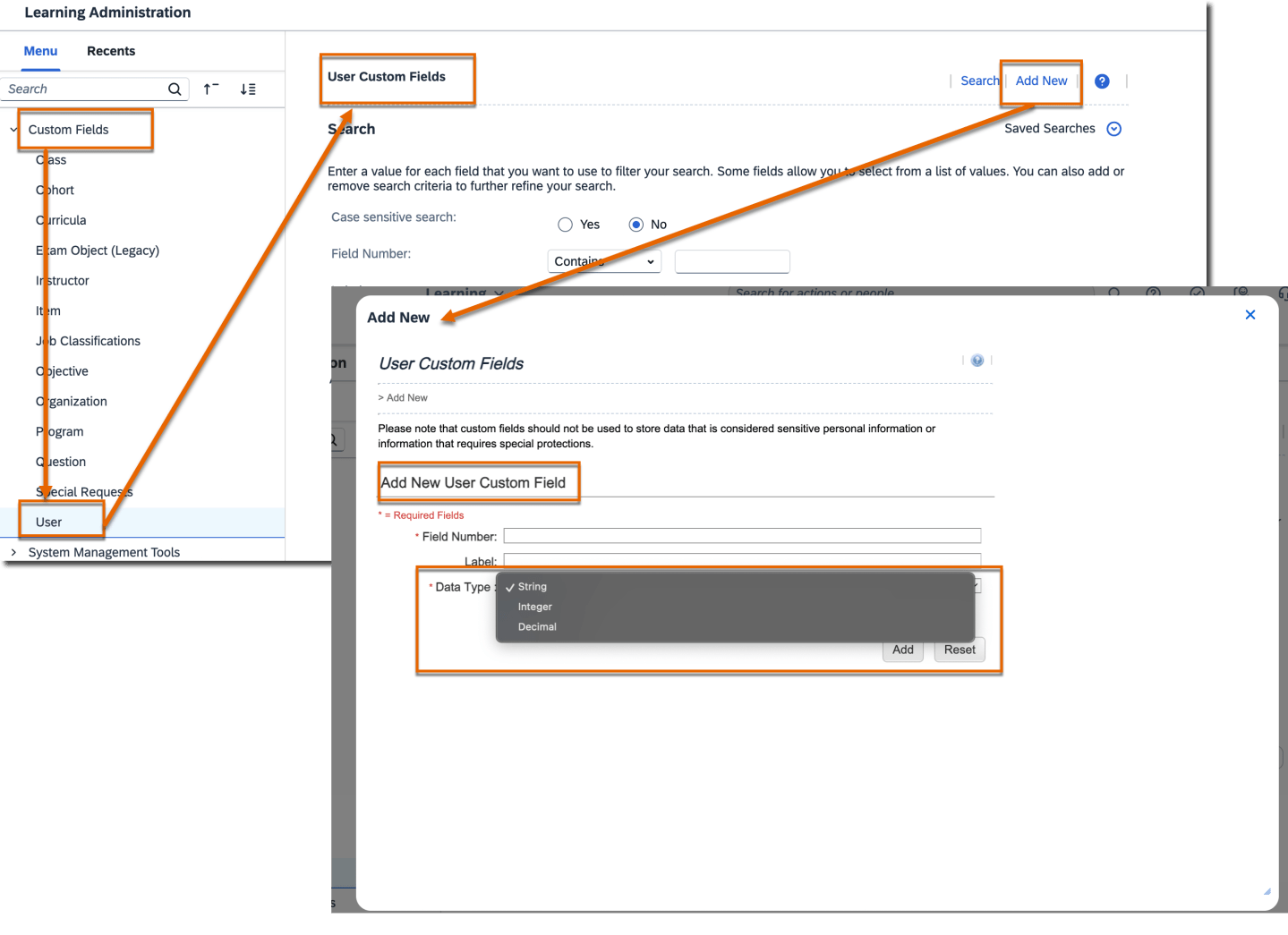The image size is (1288, 935).
Task: Open help via the question mark icon
Action: [1102, 81]
